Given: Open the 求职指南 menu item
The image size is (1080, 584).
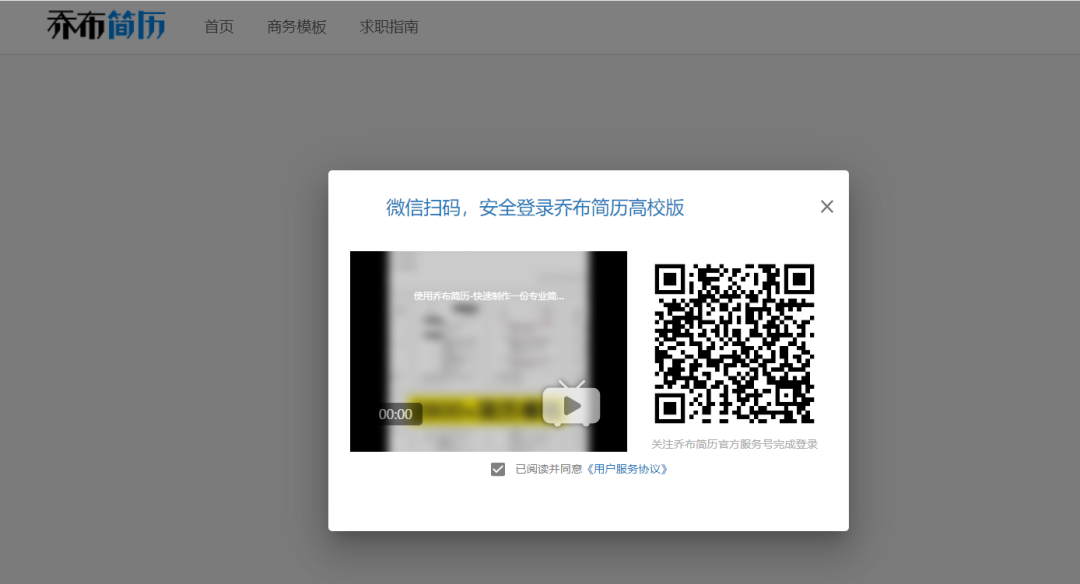Looking at the screenshot, I should point(389,27).
